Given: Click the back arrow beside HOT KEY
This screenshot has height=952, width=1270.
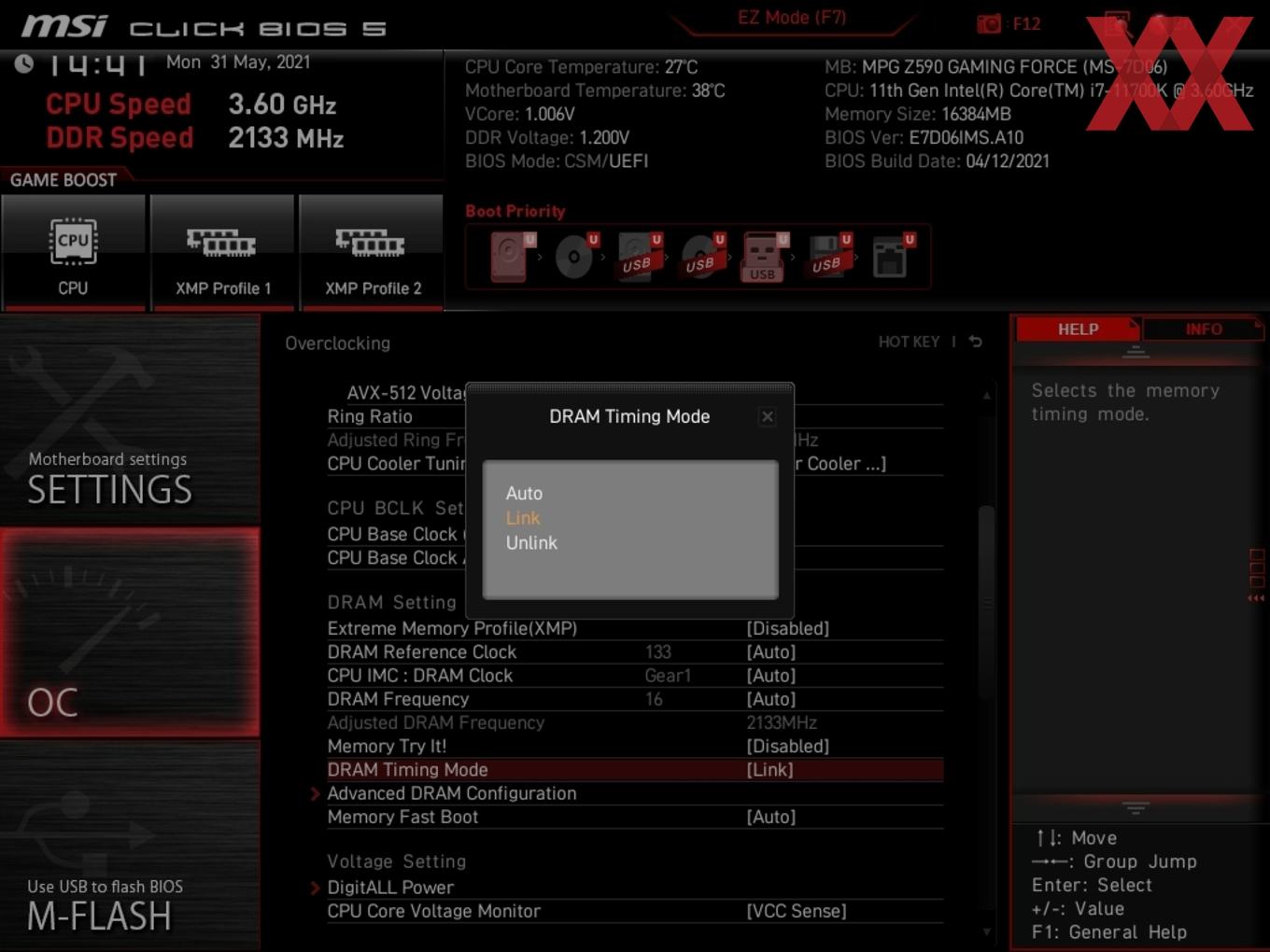Looking at the screenshot, I should coord(975,342).
